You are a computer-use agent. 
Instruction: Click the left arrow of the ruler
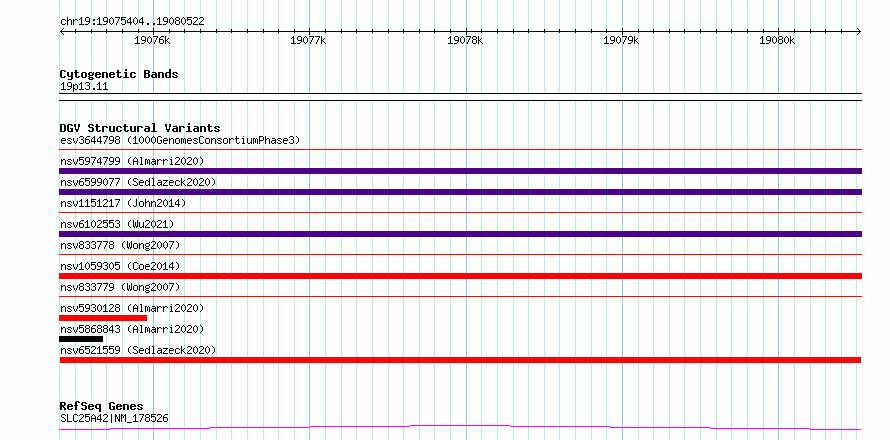coord(62,32)
